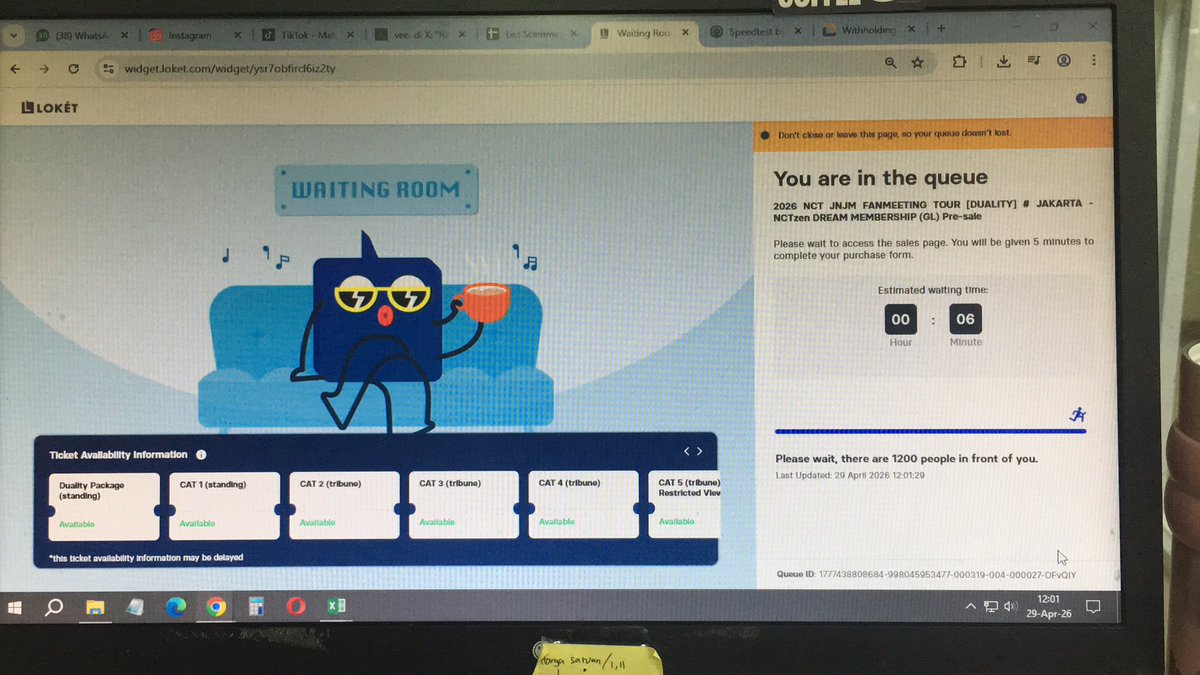Open Google Chrome from the taskbar
The width and height of the screenshot is (1200, 675).
tap(214, 607)
